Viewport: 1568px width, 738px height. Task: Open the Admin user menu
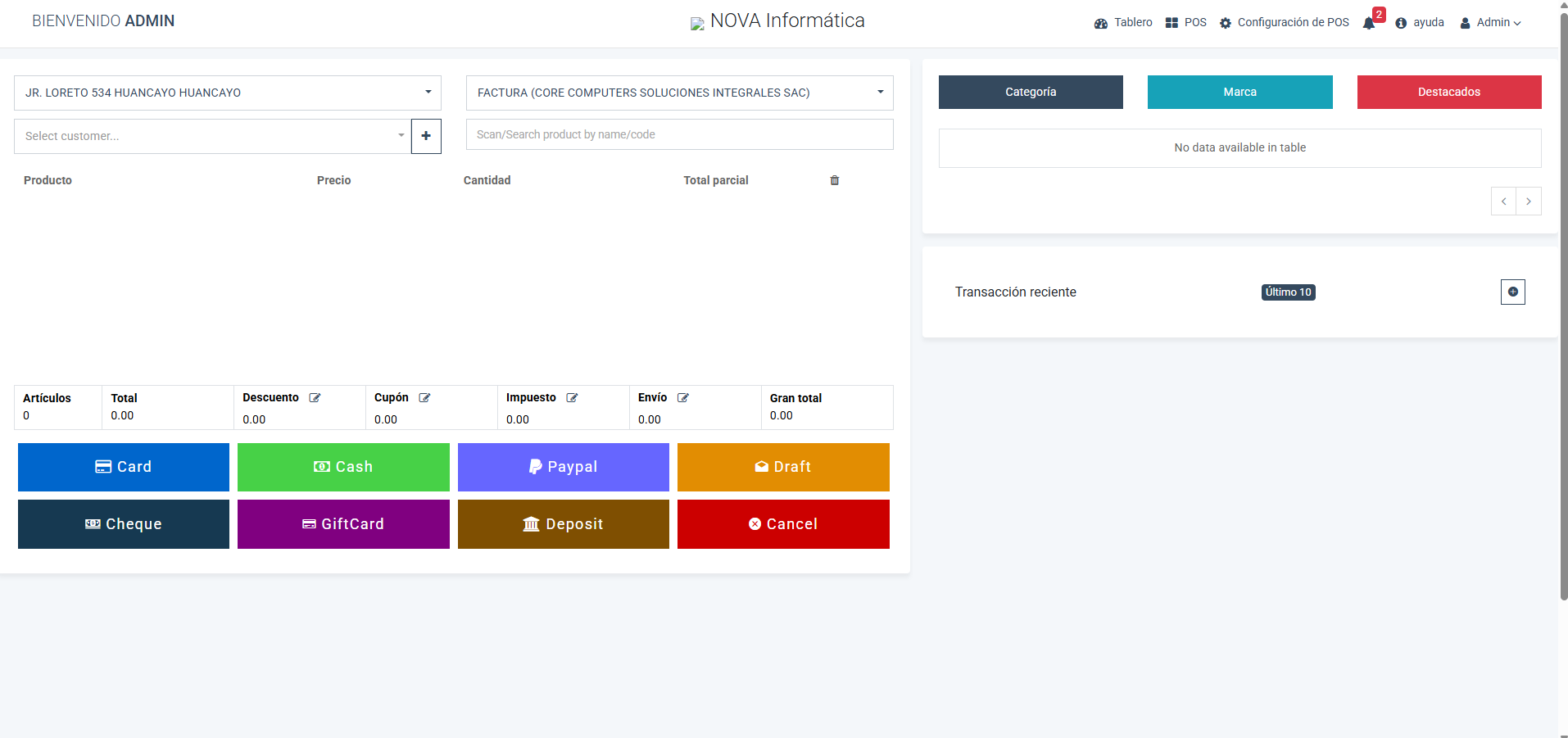tap(1490, 23)
